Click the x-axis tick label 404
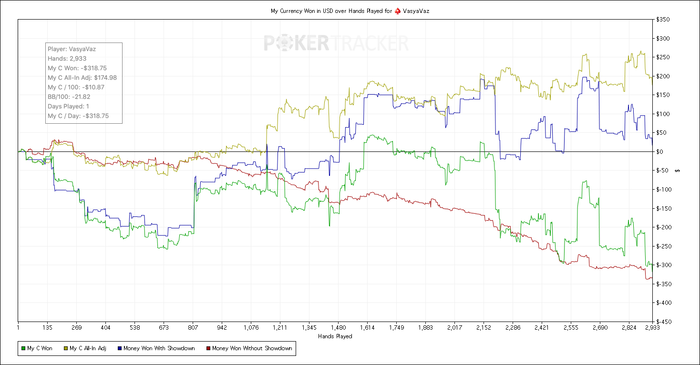The image size is (700, 365). coord(106,328)
